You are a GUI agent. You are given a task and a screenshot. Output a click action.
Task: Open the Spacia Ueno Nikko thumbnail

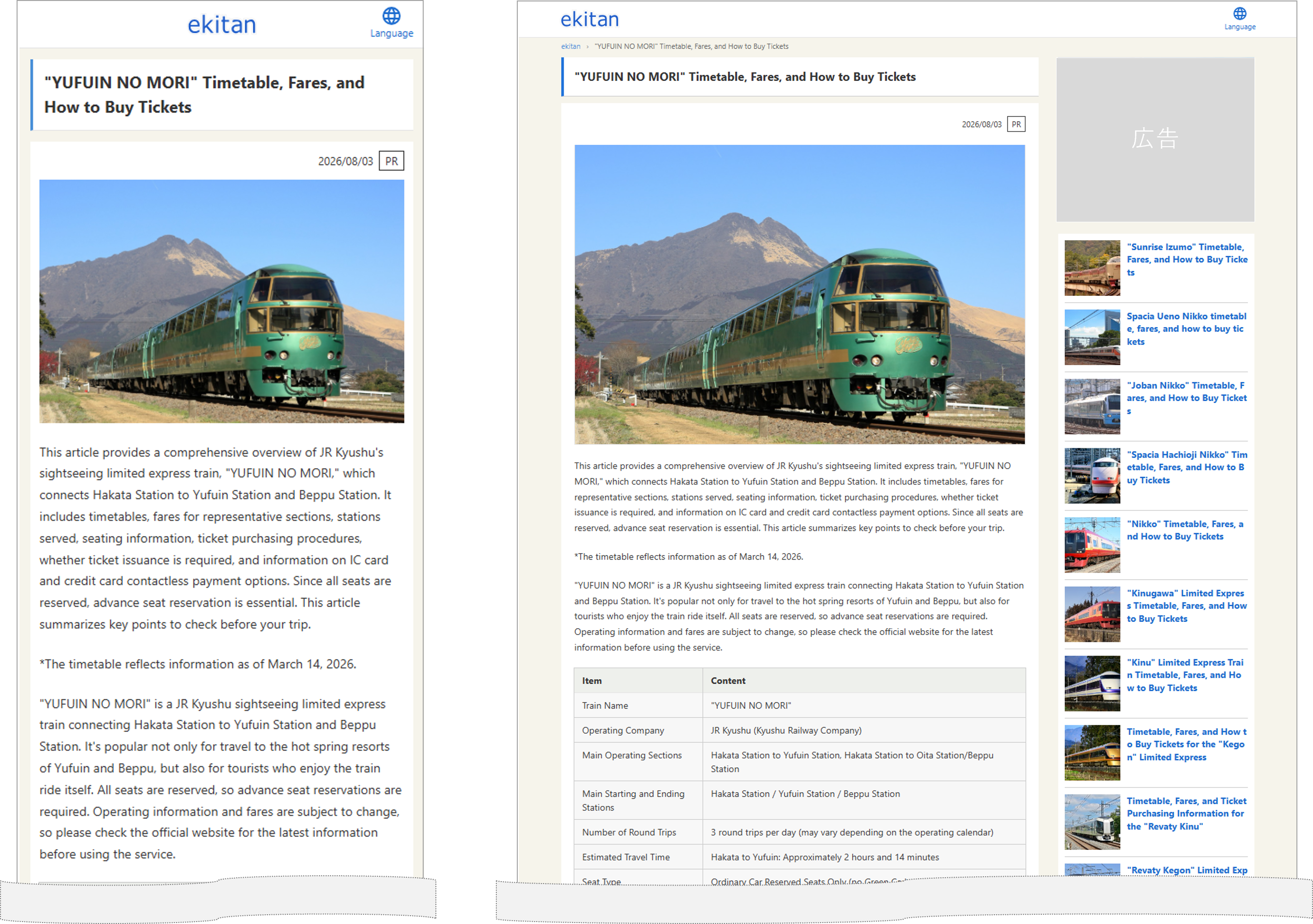point(1092,337)
